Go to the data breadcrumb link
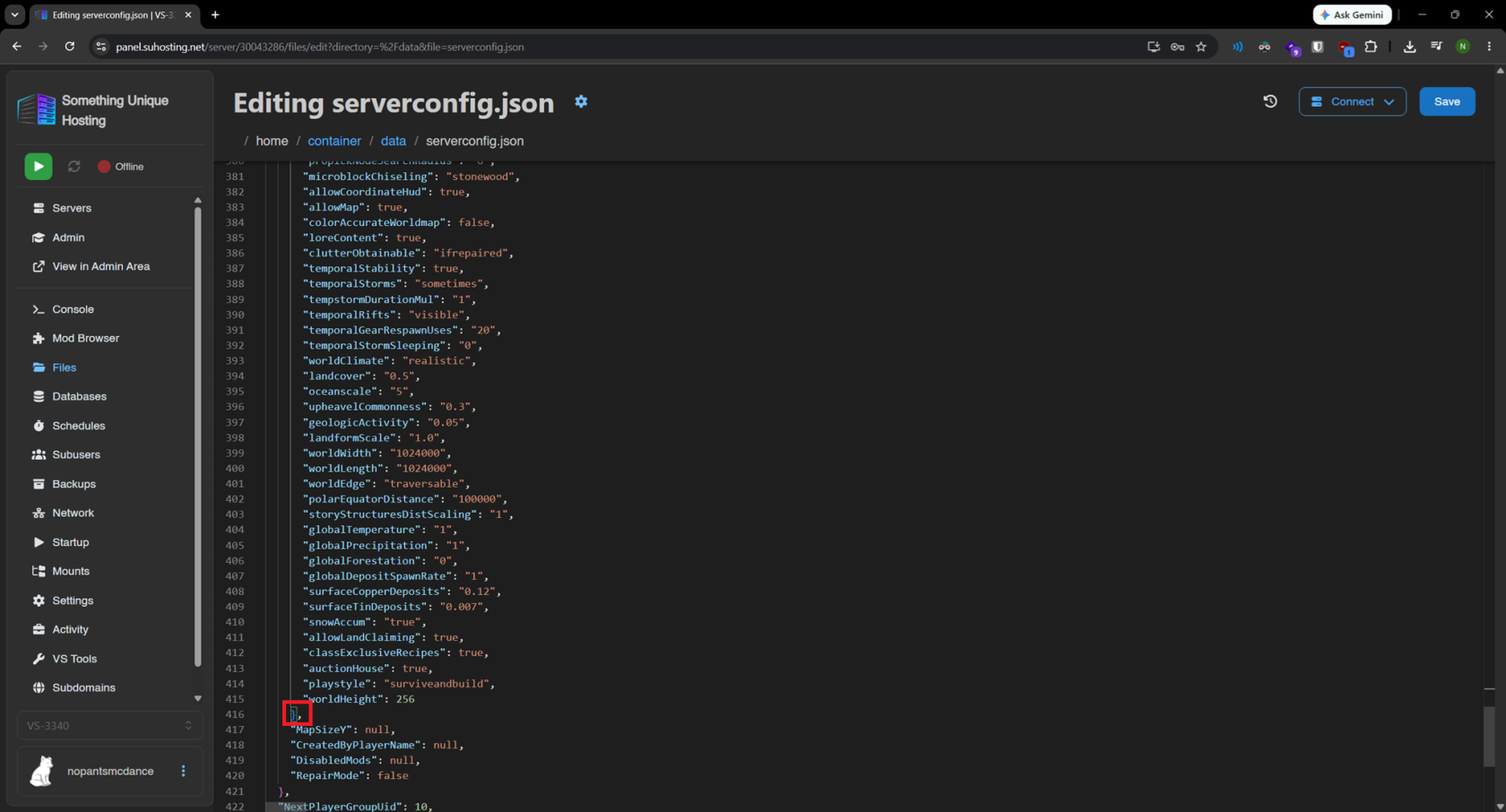Viewport: 1506px width, 812px height. tap(394, 141)
